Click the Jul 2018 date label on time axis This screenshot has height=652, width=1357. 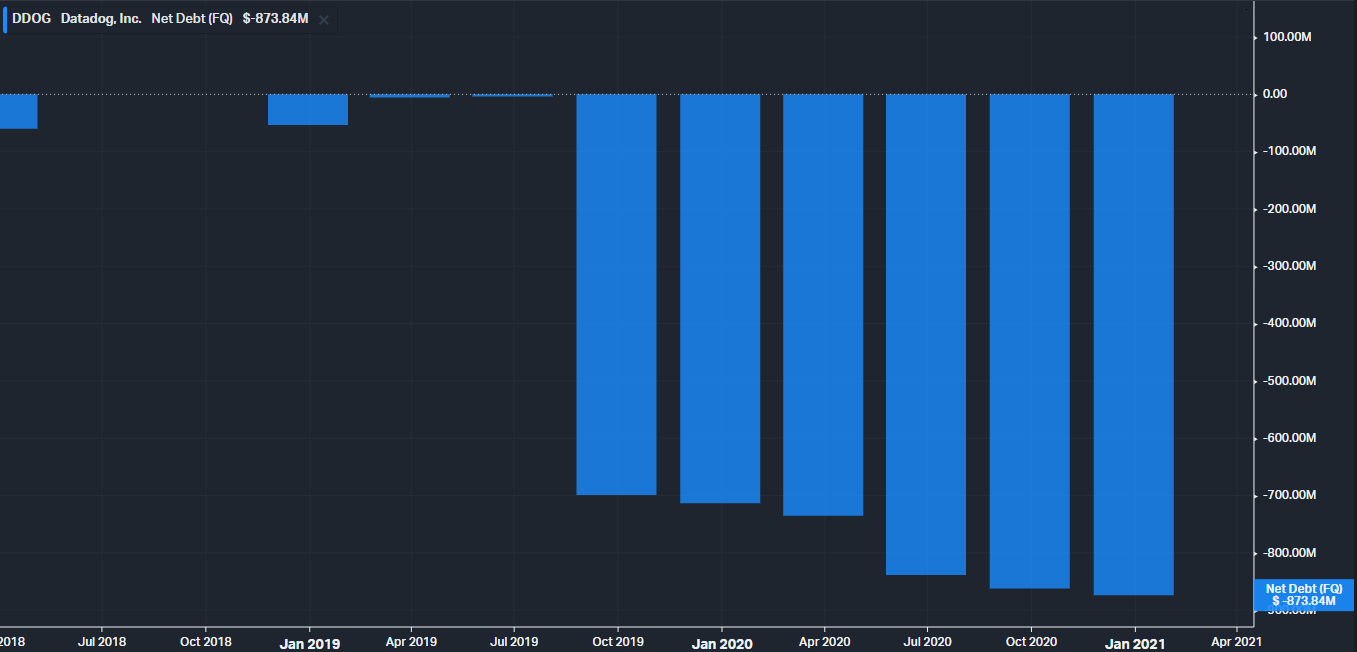point(101,642)
